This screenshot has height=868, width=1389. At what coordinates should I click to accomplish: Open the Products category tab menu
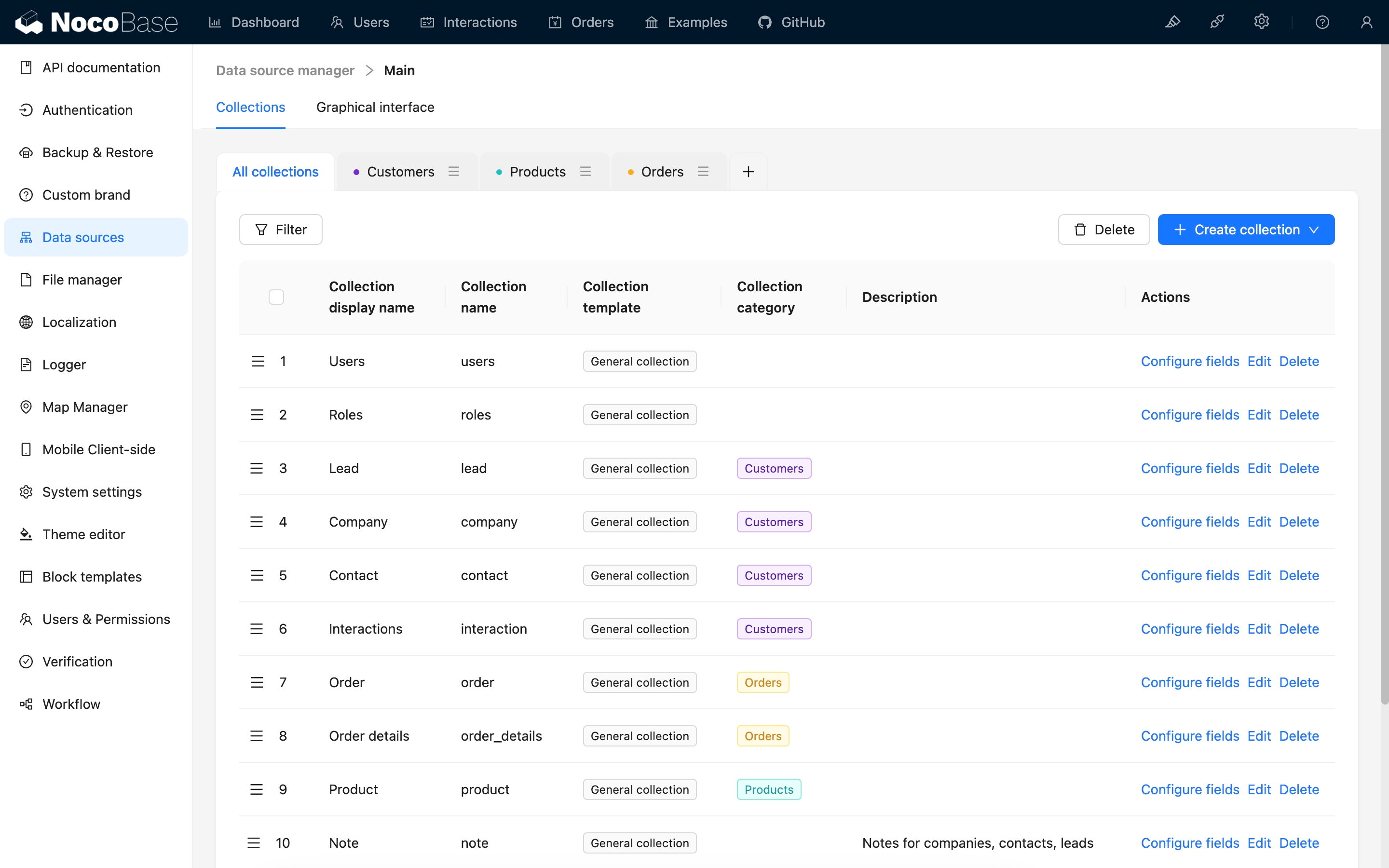coord(586,171)
